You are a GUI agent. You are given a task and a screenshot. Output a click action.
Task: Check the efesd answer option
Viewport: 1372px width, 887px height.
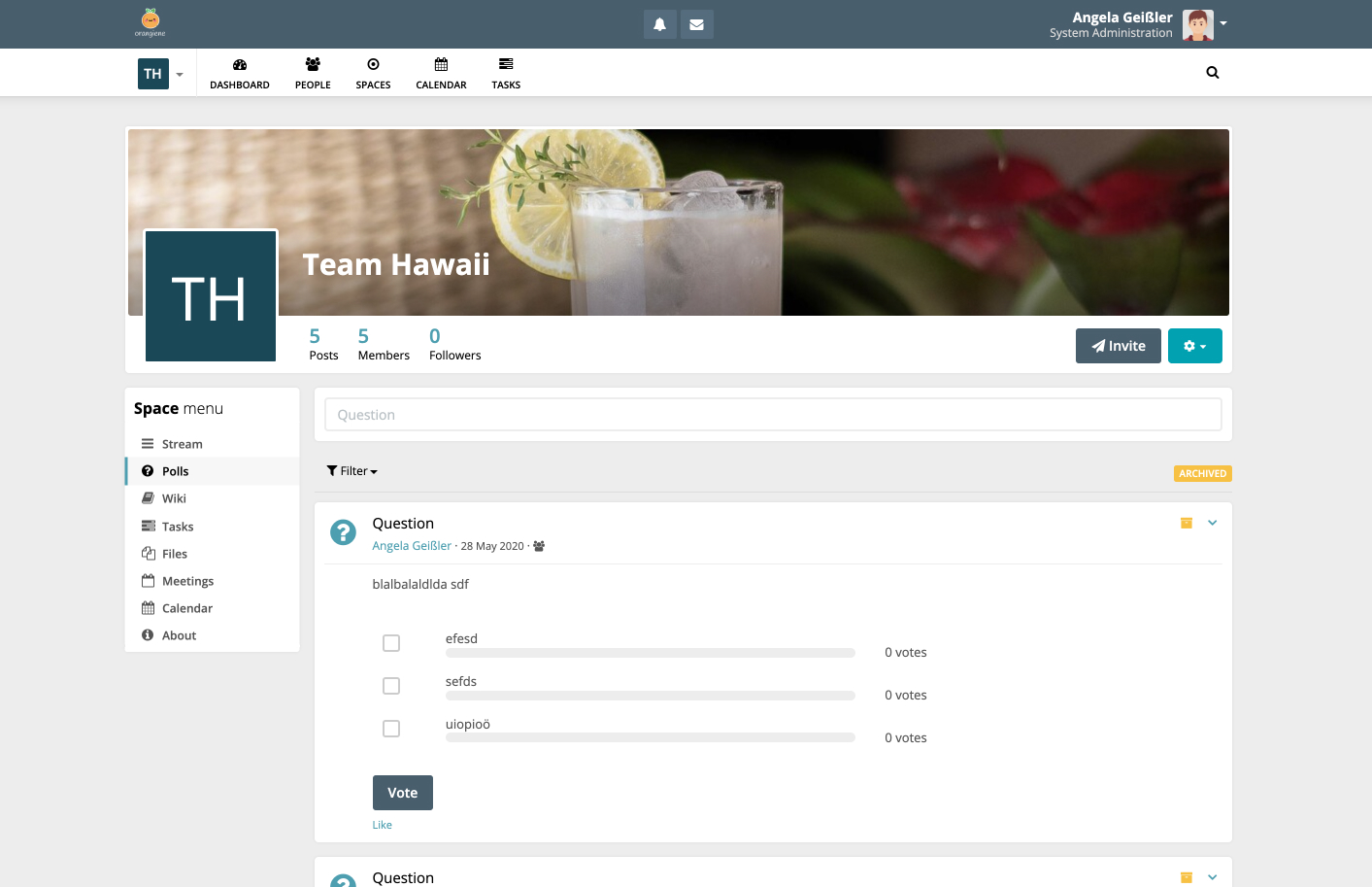[x=391, y=643]
